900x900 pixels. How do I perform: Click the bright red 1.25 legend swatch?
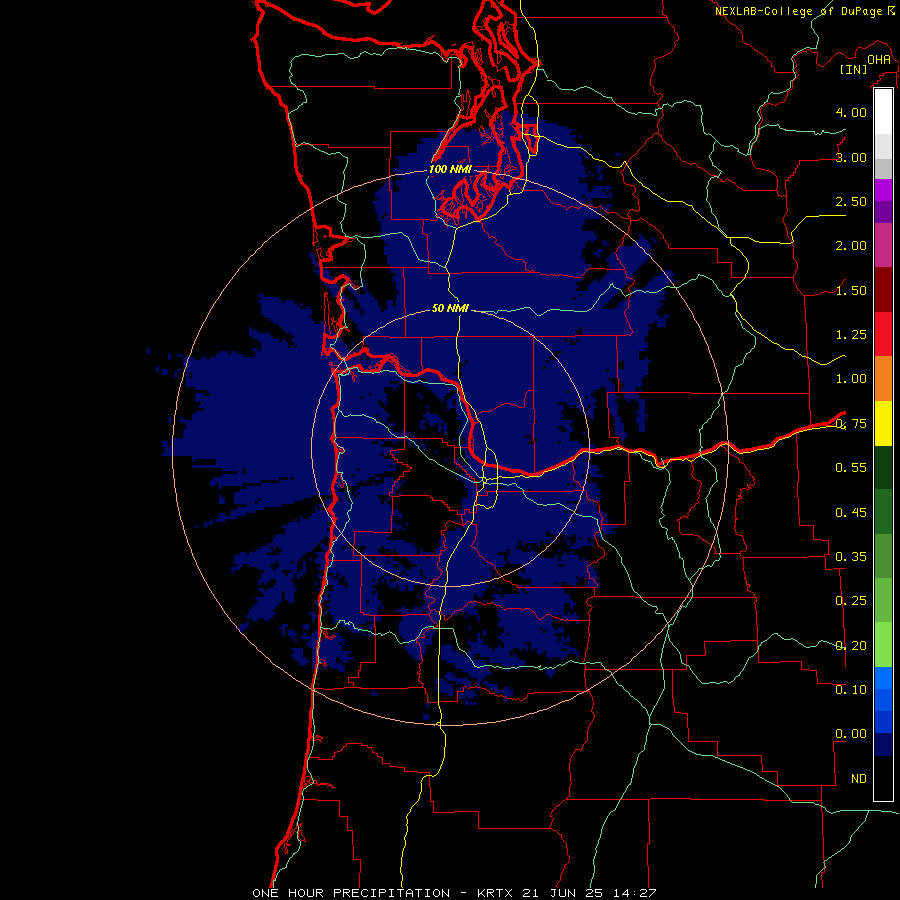pyautogui.click(x=883, y=334)
